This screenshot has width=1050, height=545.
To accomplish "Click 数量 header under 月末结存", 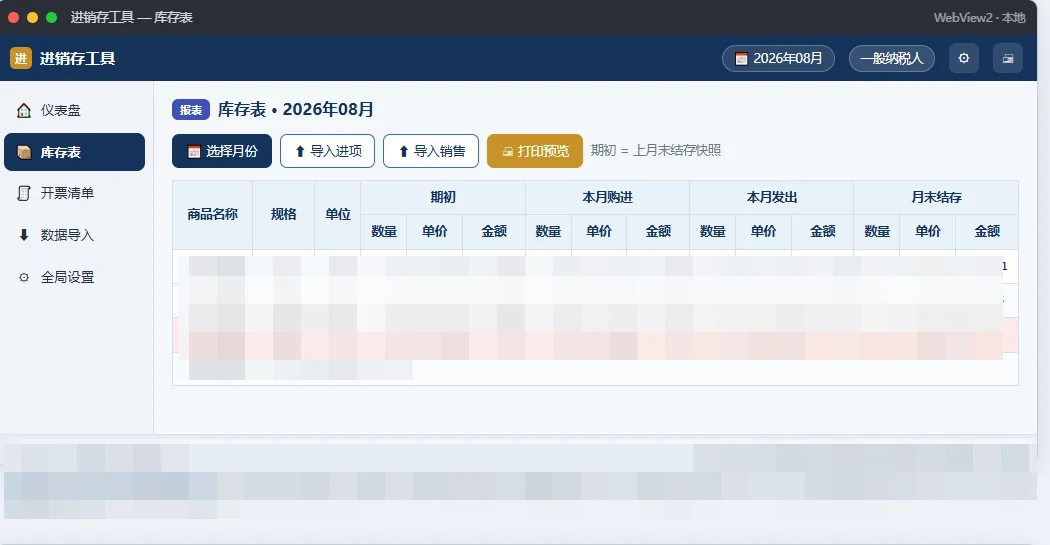I will [x=877, y=232].
